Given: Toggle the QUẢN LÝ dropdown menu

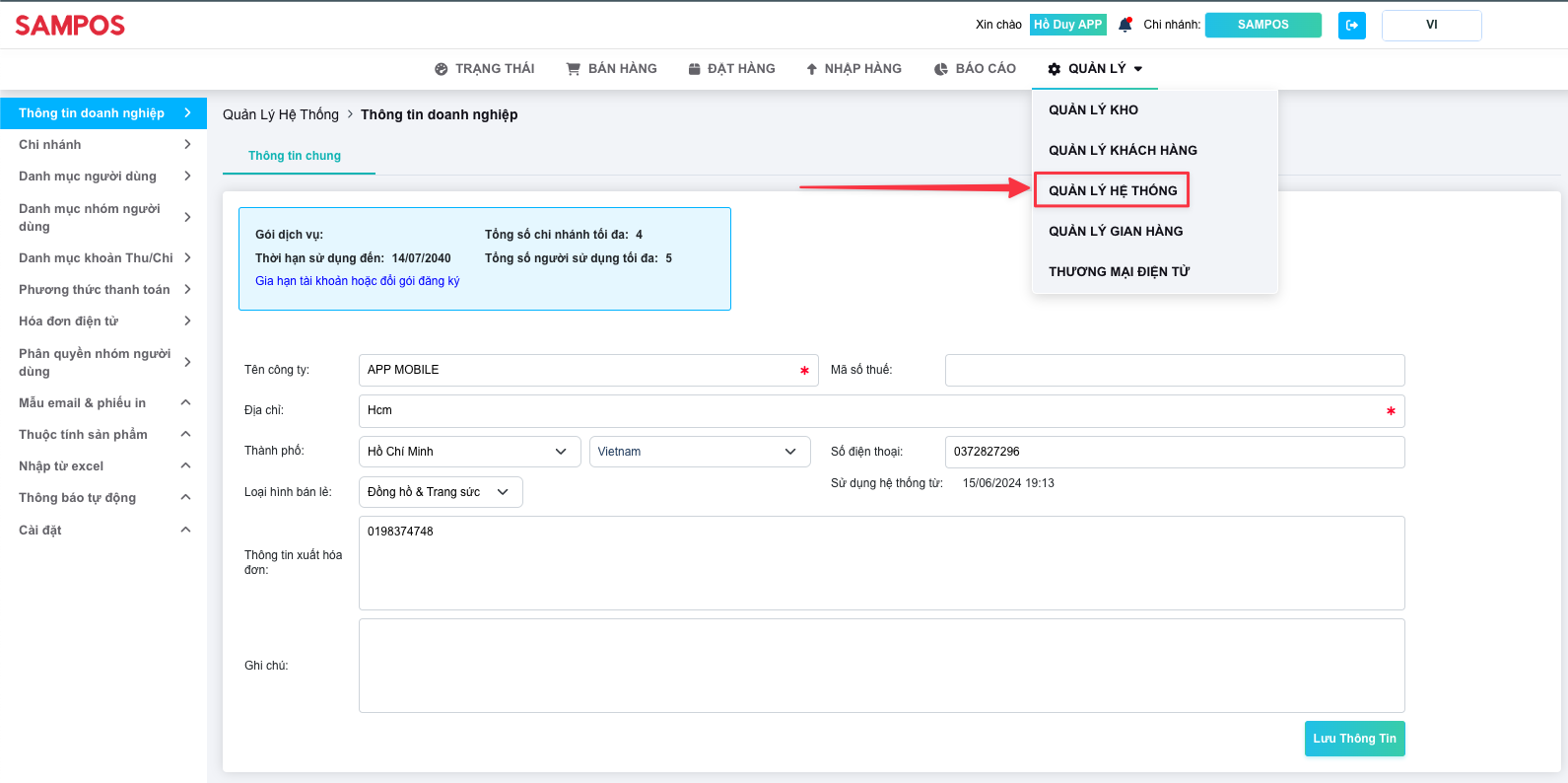Looking at the screenshot, I should 1095,69.
